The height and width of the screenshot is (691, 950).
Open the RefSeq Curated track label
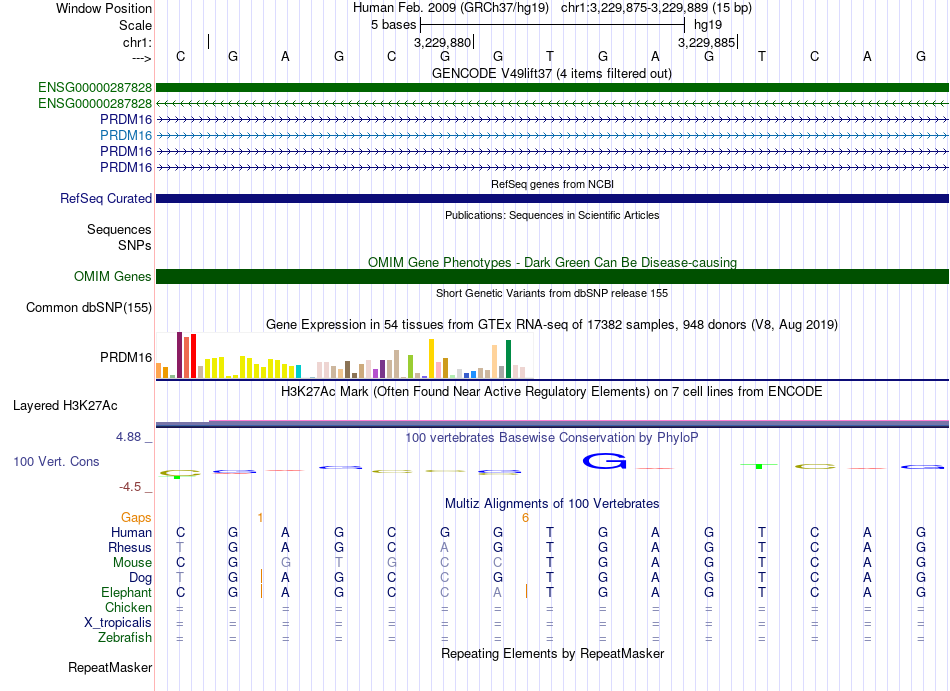coord(106,199)
